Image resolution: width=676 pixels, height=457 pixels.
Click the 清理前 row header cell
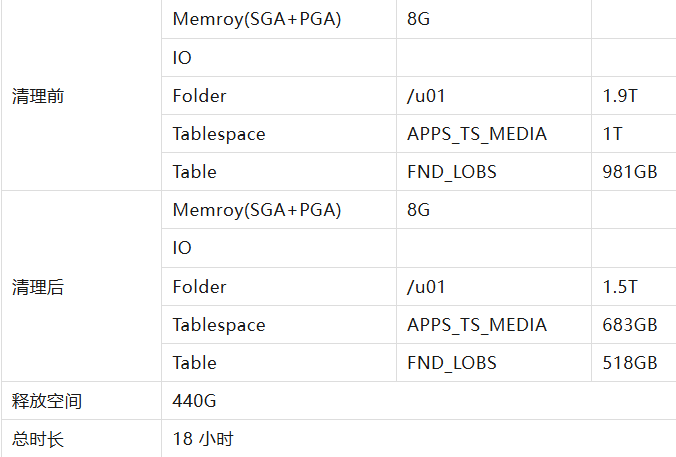38,96
